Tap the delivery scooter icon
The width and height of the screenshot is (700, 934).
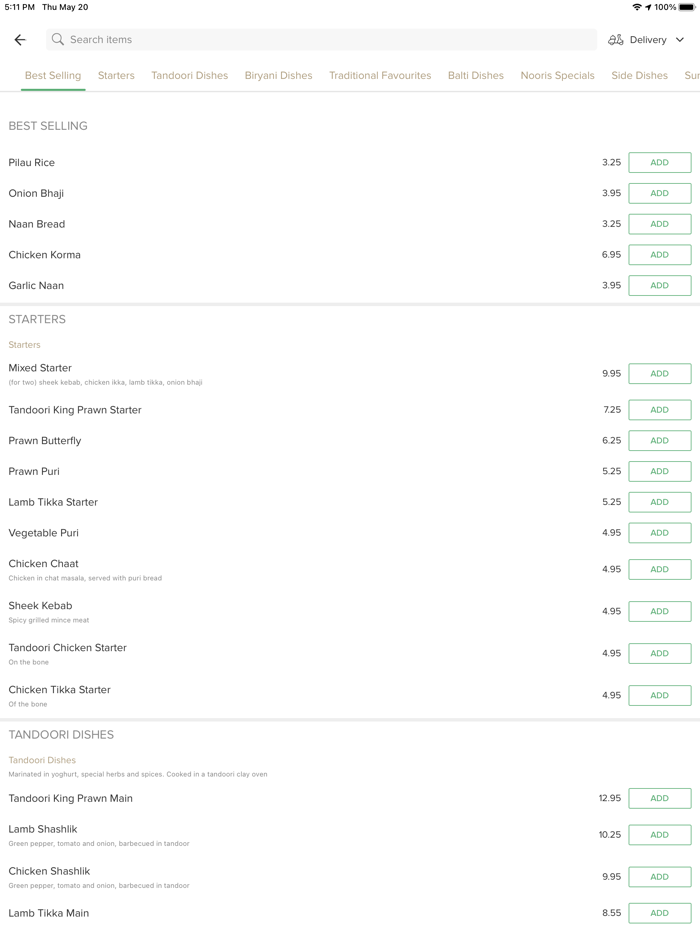(x=616, y=40)
